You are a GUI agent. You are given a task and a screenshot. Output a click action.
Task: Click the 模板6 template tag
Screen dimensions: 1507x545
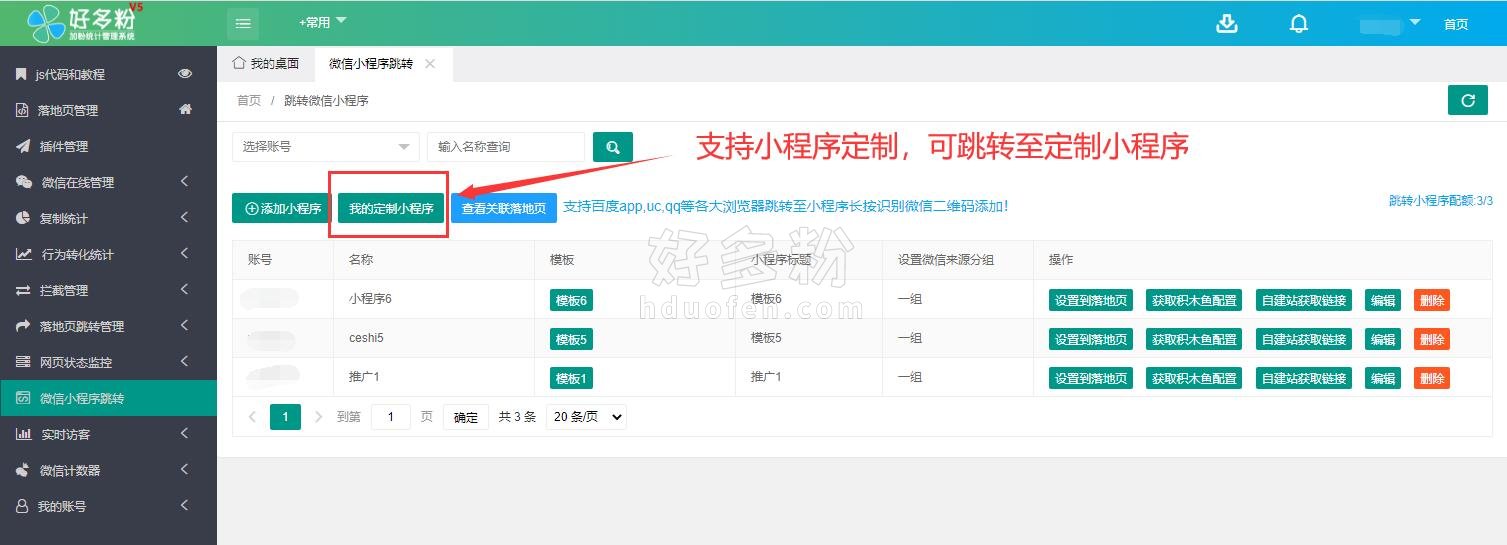572,299
